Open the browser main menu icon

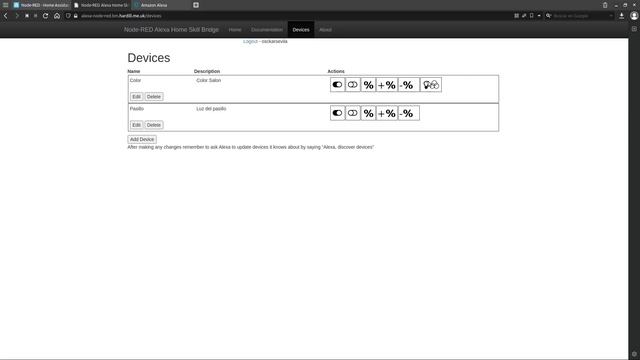coord(5,5)
